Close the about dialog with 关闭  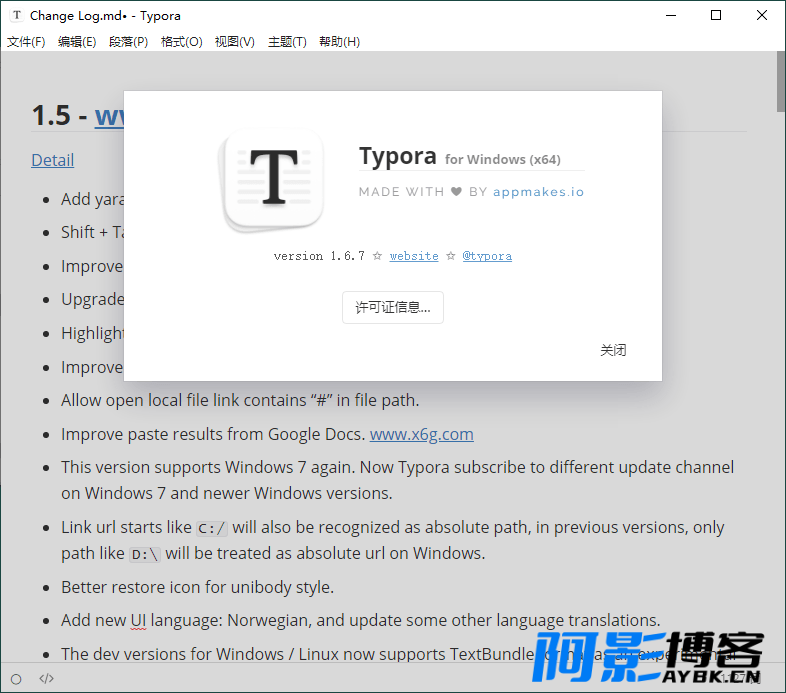613,350
